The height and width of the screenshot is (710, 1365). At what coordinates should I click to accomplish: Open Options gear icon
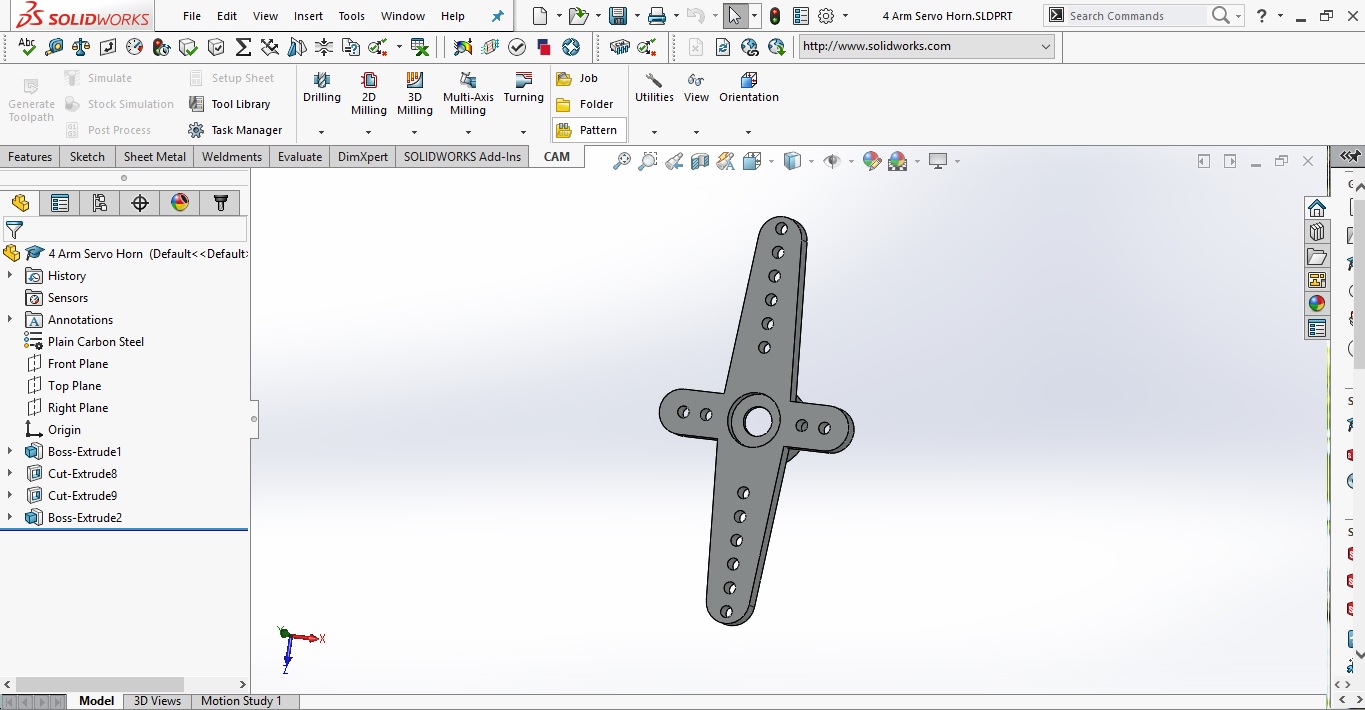click(826, 16)
